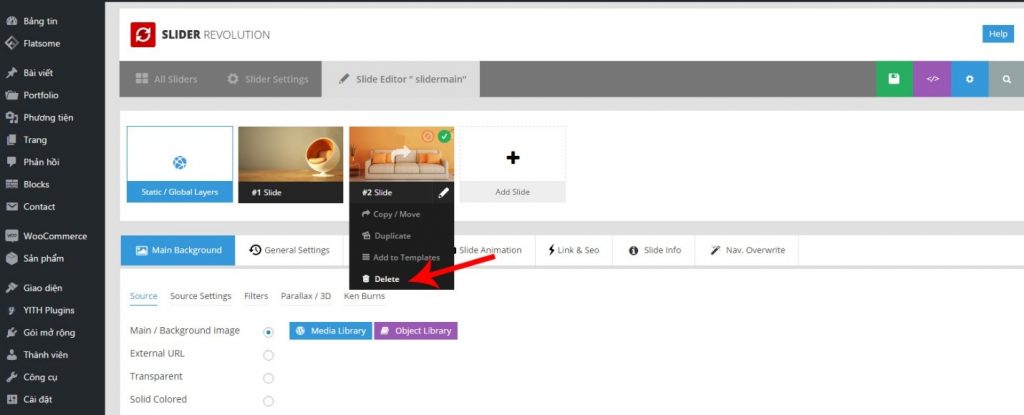This screenshot has height=415, width=1024.
Task: Open Parallax / 3D sub-tab
Action: pos(306,296)
